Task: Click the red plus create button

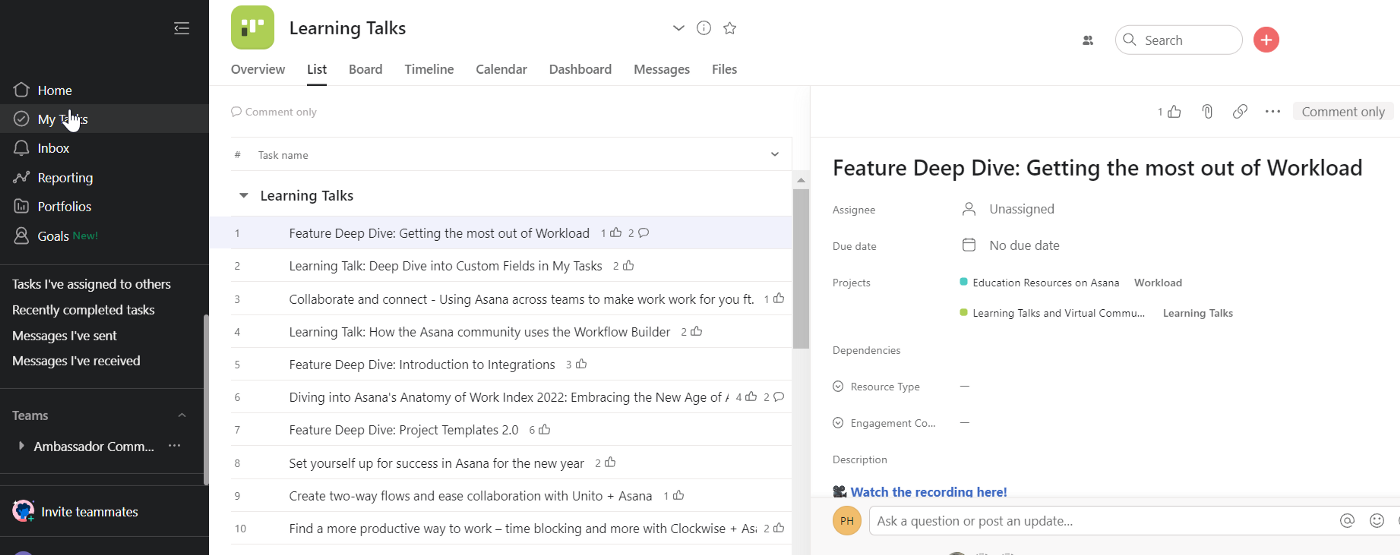Action: tap(1266, 40)
